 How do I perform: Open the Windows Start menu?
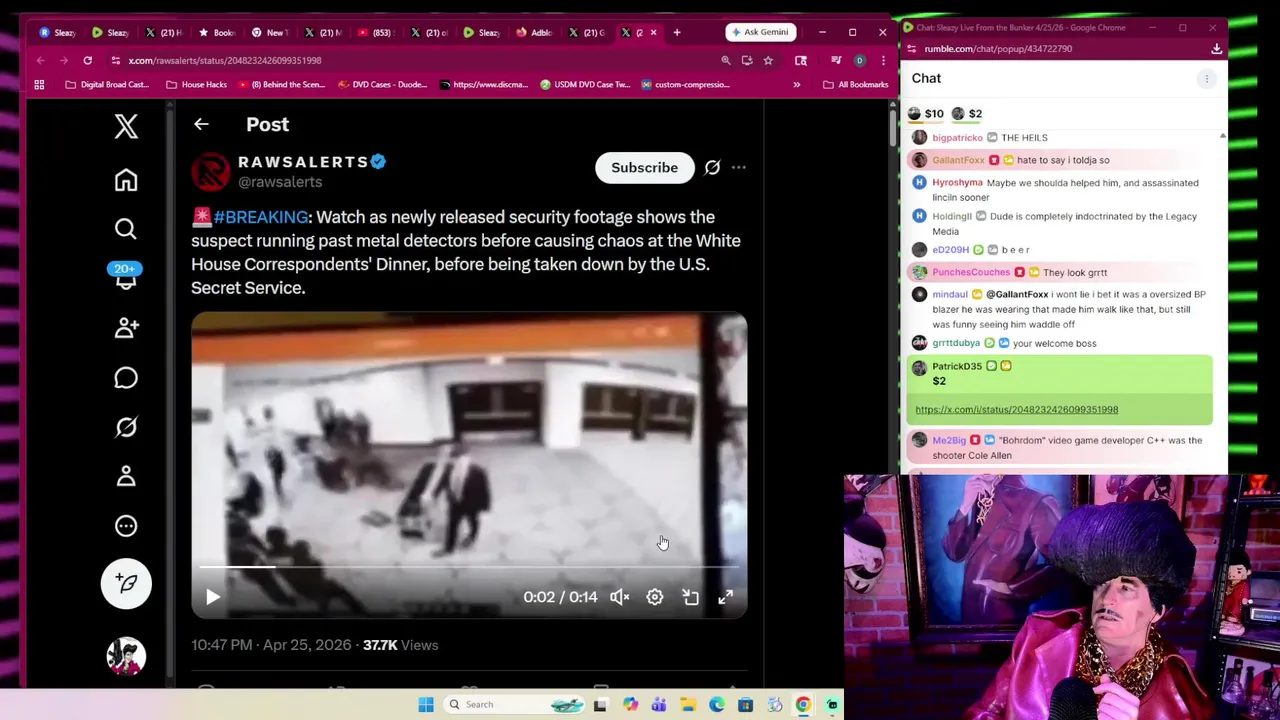pos(426,704)
